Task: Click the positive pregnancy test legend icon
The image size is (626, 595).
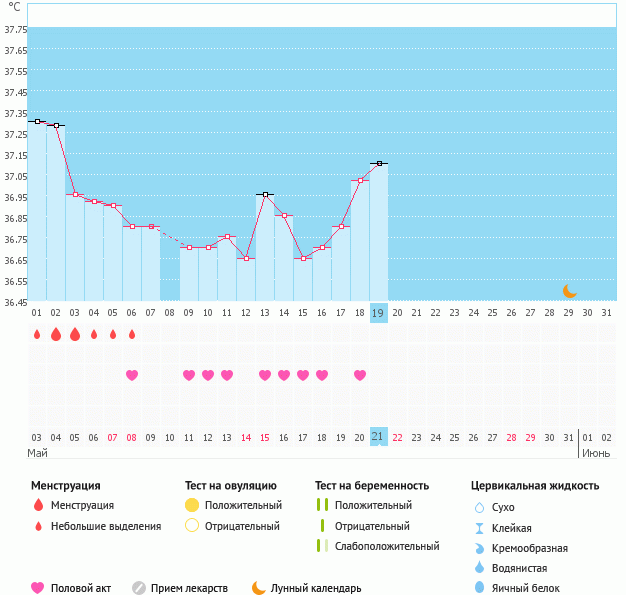Action: pos(321,505)
